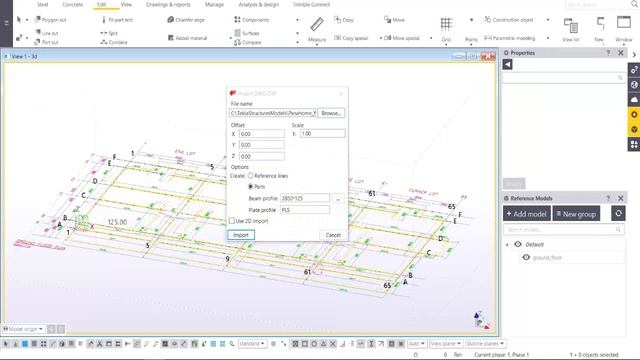Click the Z offset input field
This screenshot has height=360, width=640.
(262, 156)
